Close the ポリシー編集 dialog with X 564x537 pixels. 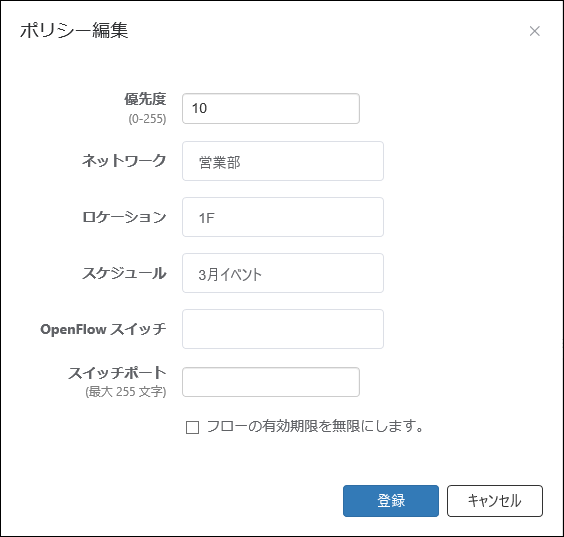pyautogui.click(x=535, y=31)
